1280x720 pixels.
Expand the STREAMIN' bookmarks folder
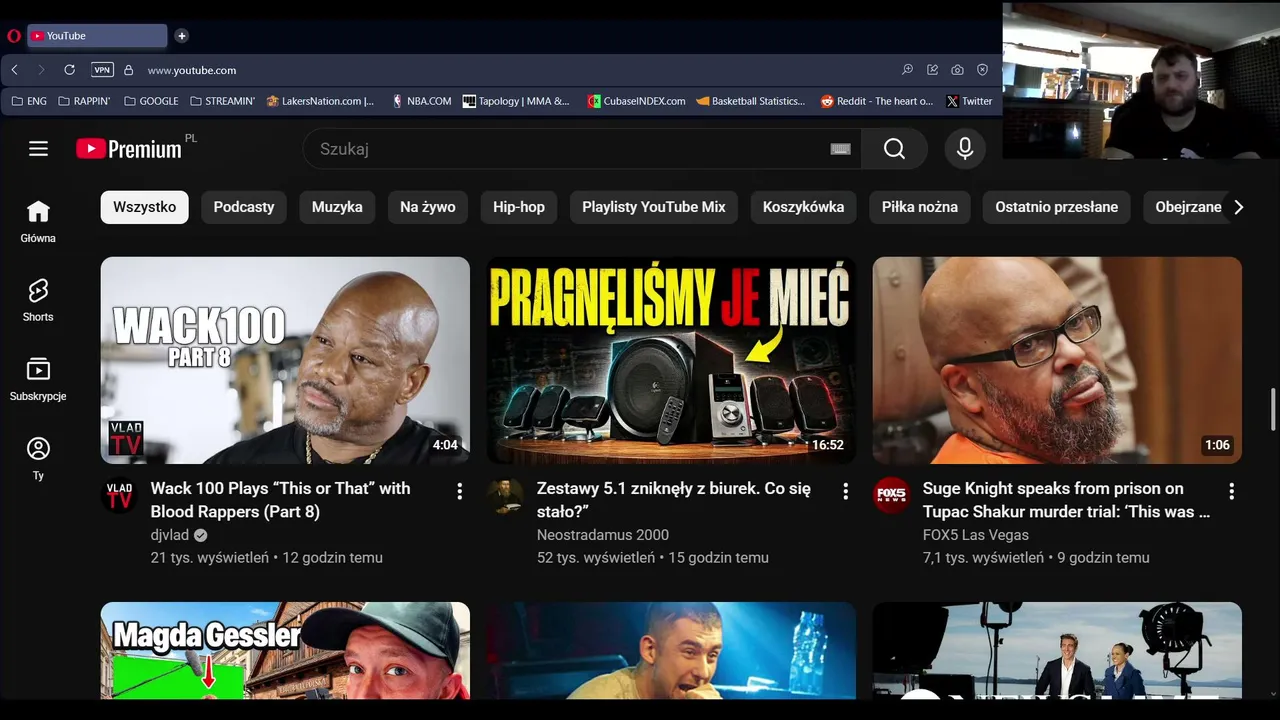(222, 101)
